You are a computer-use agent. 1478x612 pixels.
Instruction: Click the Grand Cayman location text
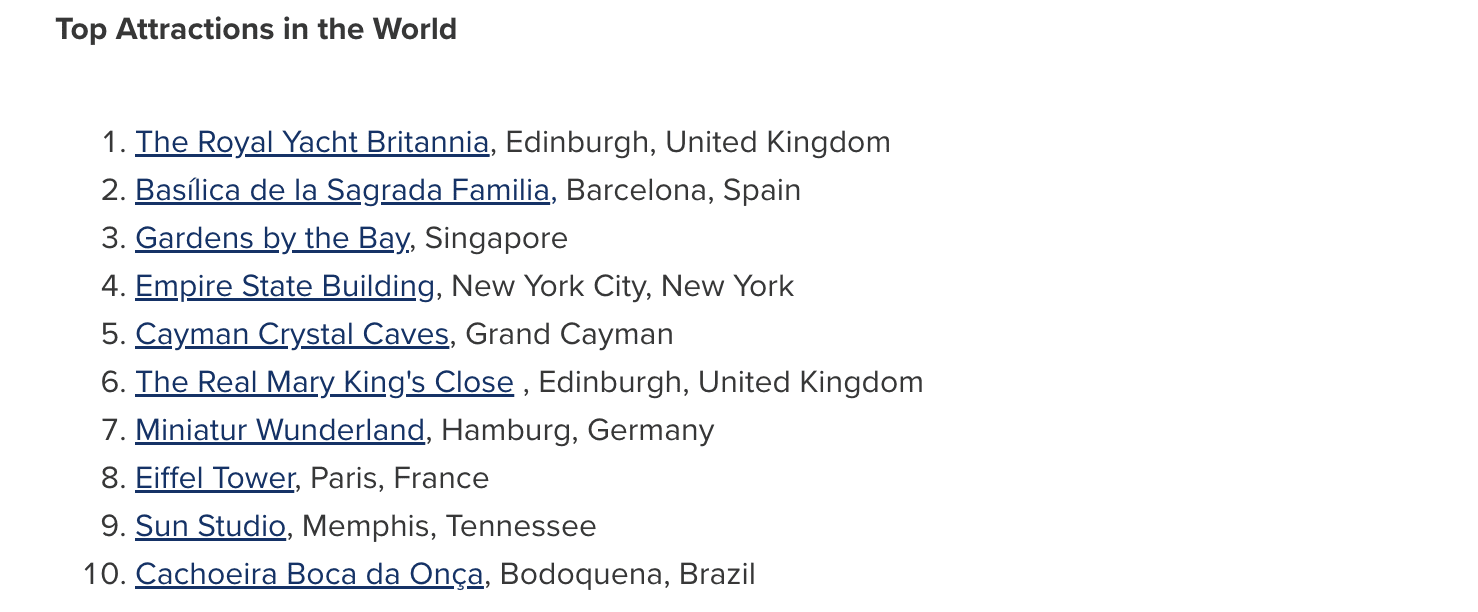pos(570,335)
